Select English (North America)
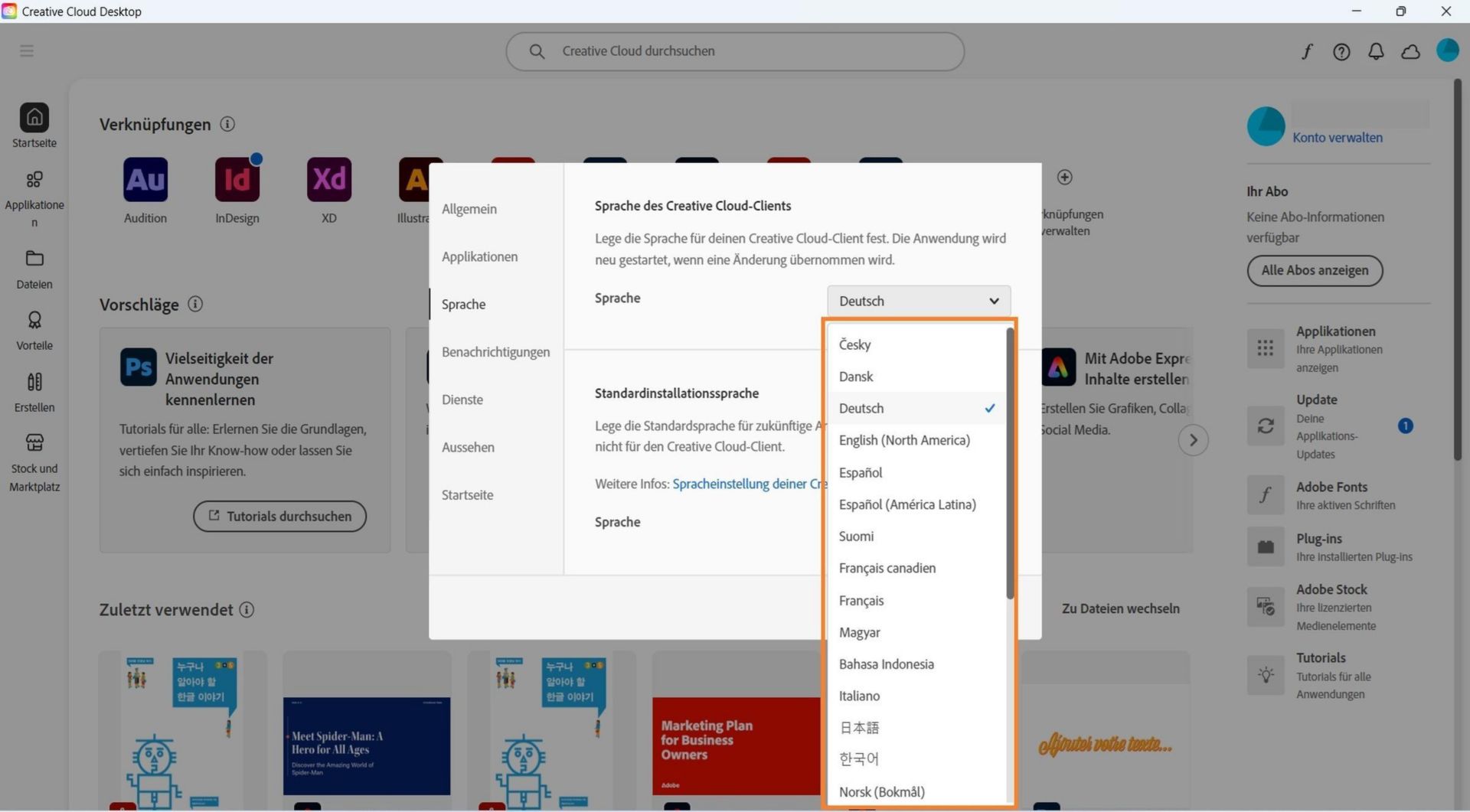 [x=917, y=440]
